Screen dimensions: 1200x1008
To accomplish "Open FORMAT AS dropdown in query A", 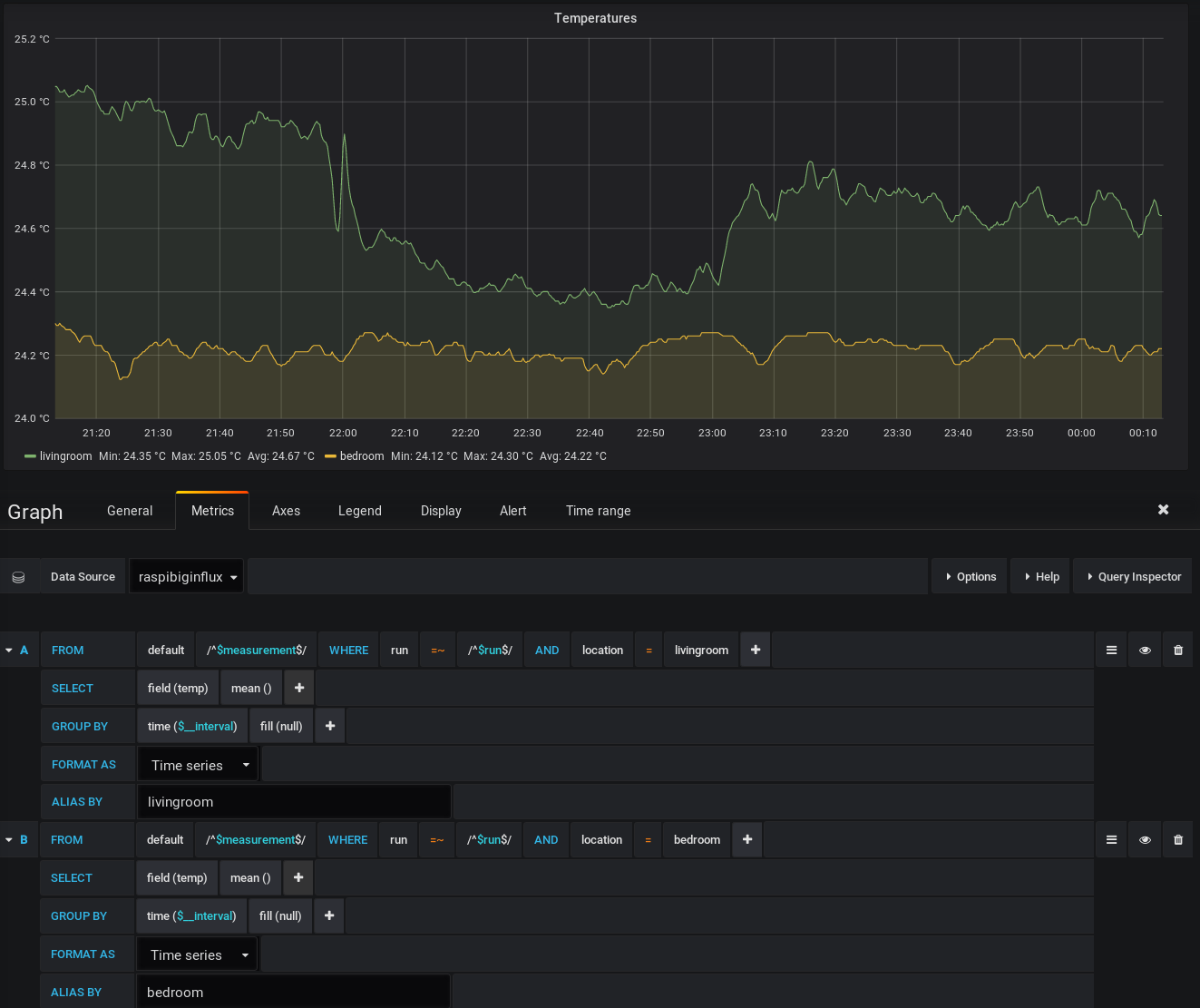I will tap(198, 765).
